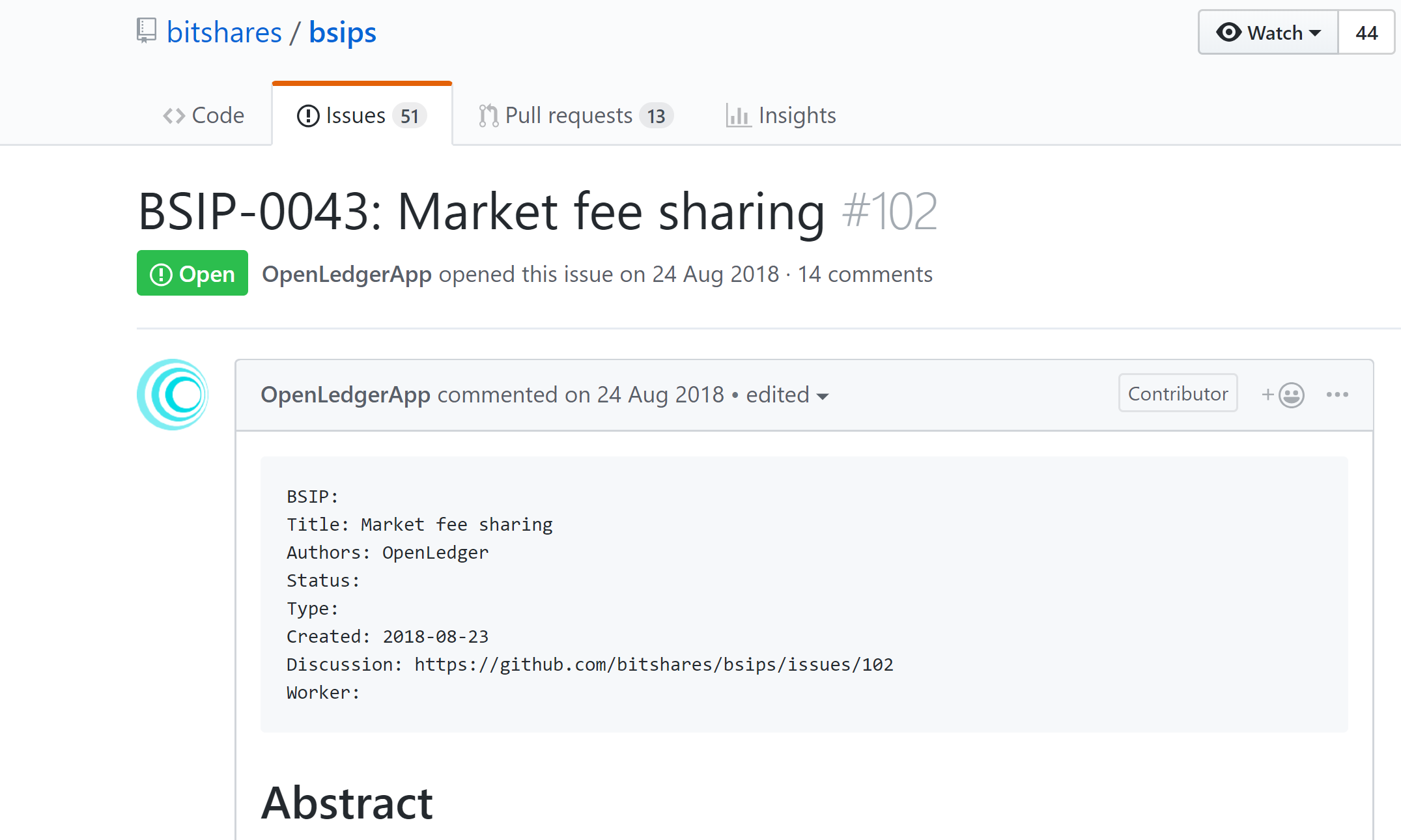Click the eye icon in Watch button
The width and height of the screenshot is (1401, 840).
tap(1228, 32)
